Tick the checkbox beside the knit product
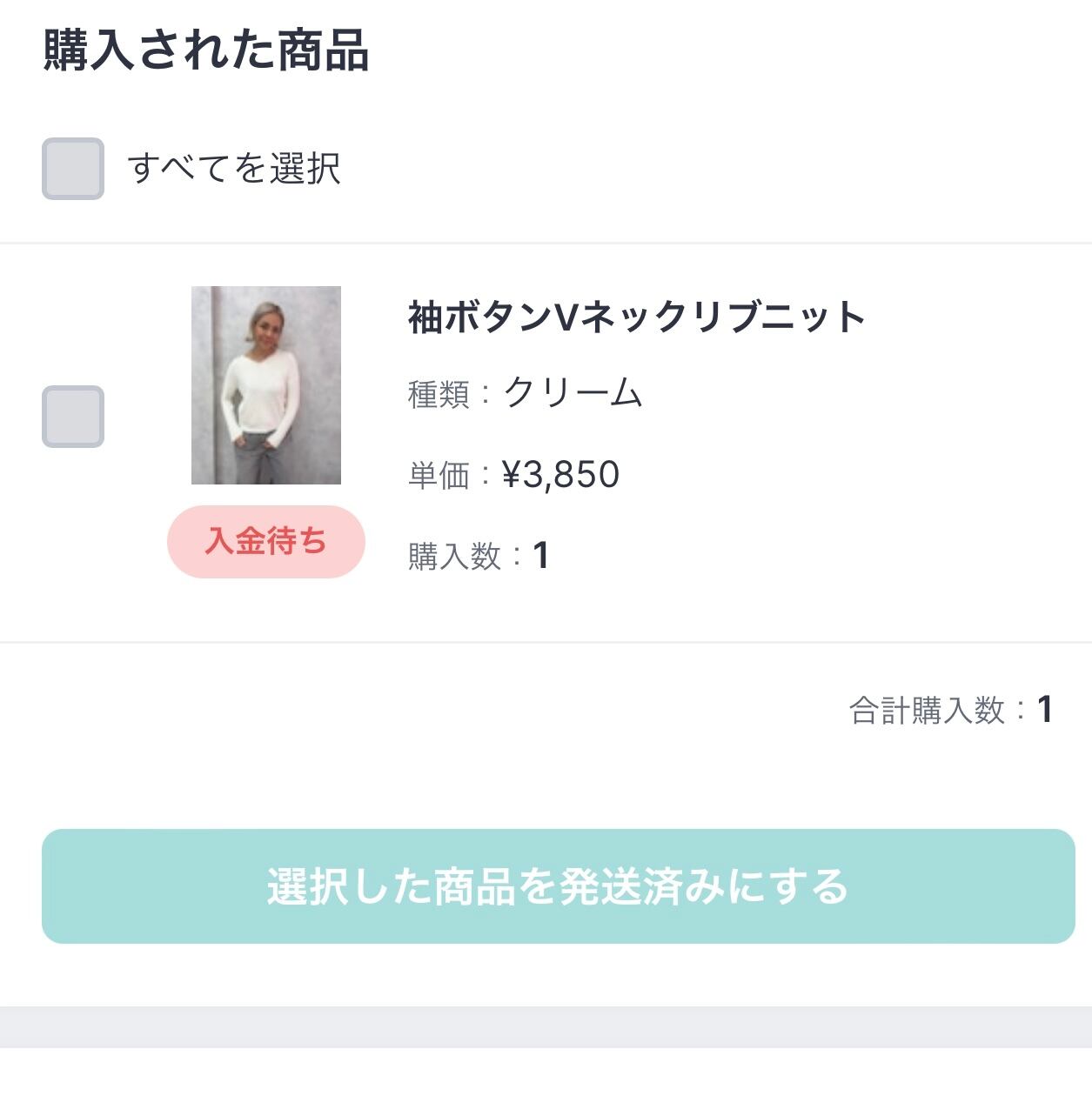 [73, 417]
